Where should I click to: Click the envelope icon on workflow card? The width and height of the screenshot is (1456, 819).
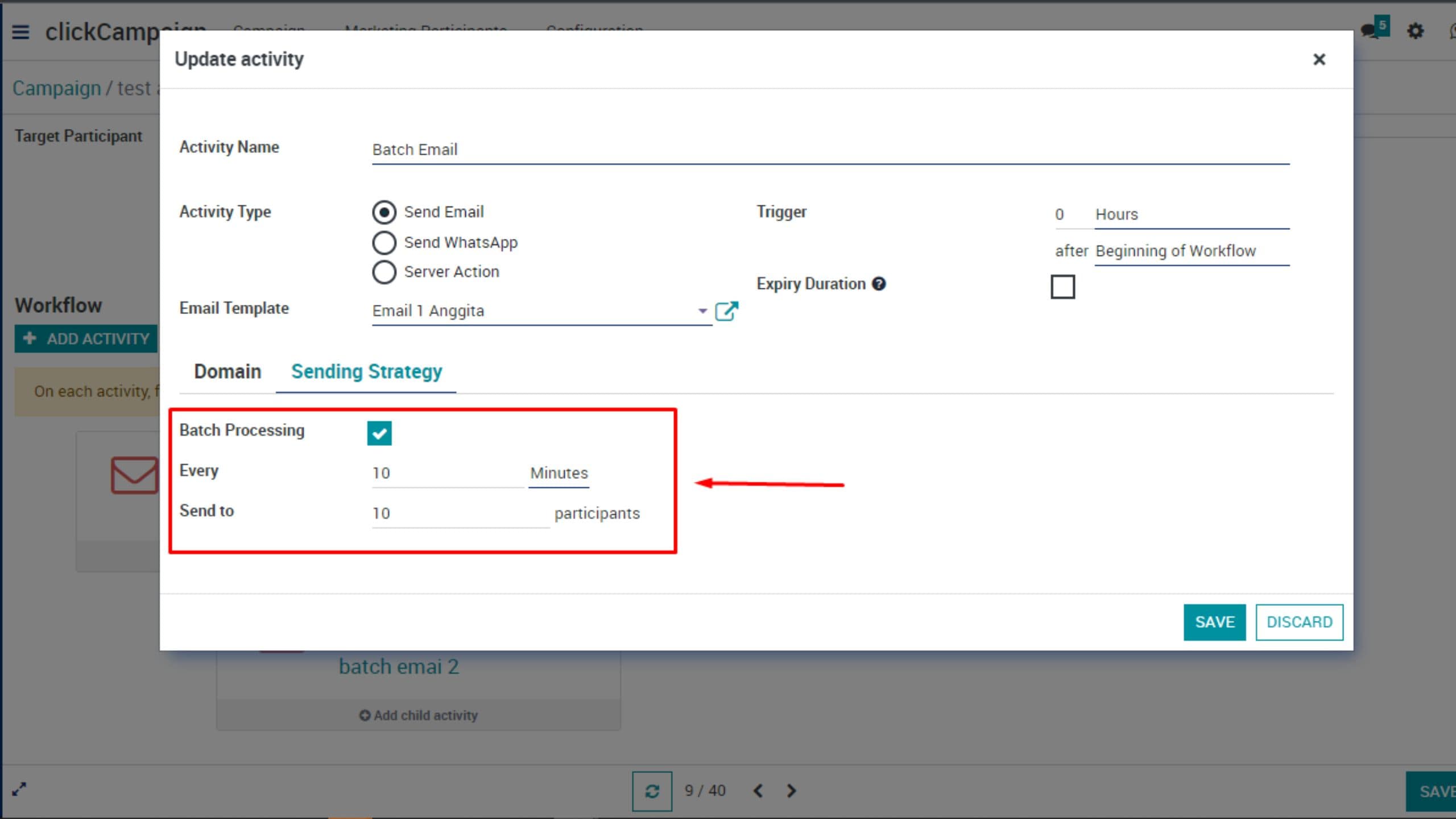135,474
